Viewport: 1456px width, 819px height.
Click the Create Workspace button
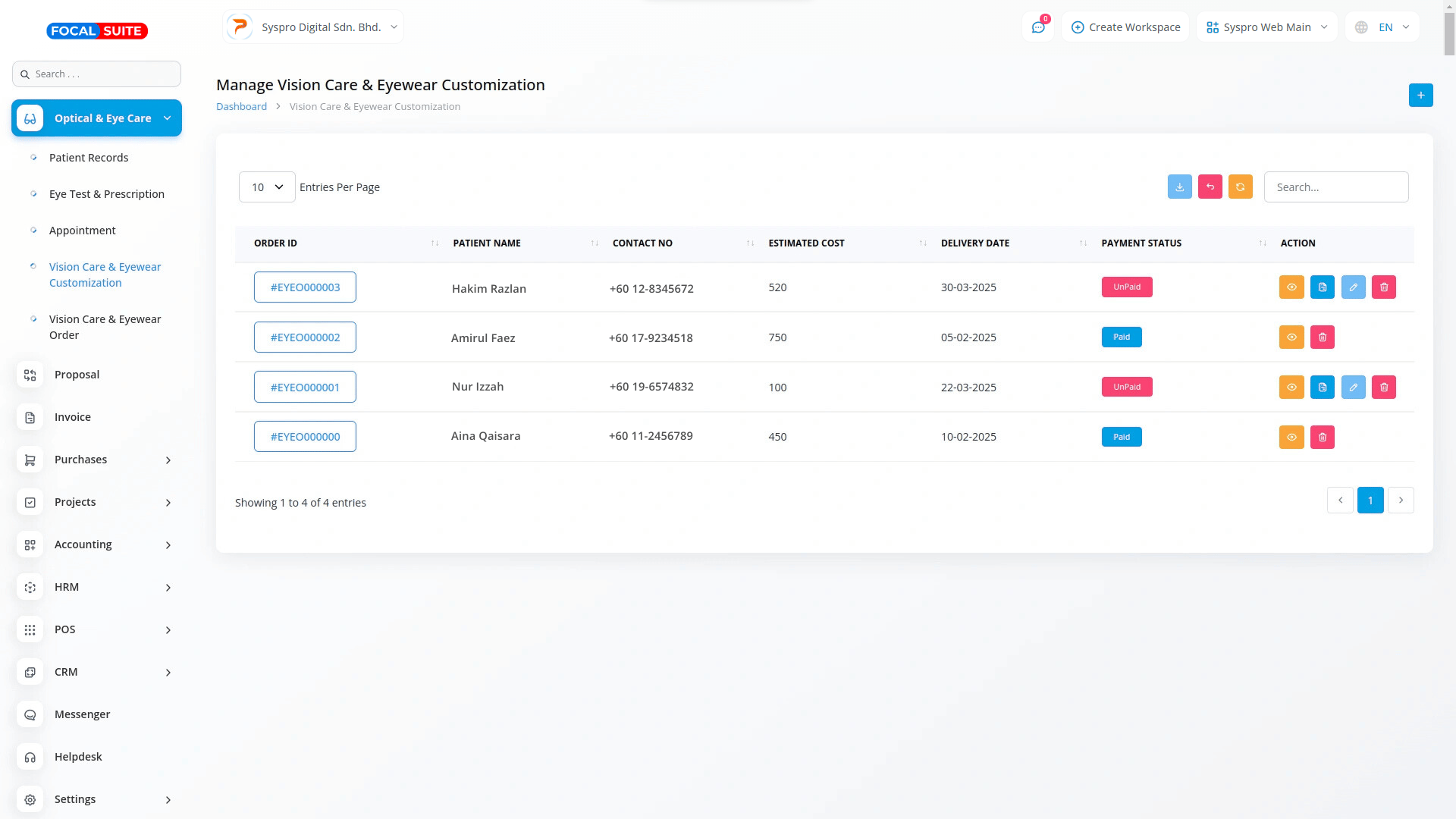click(x=1125, y=27)
